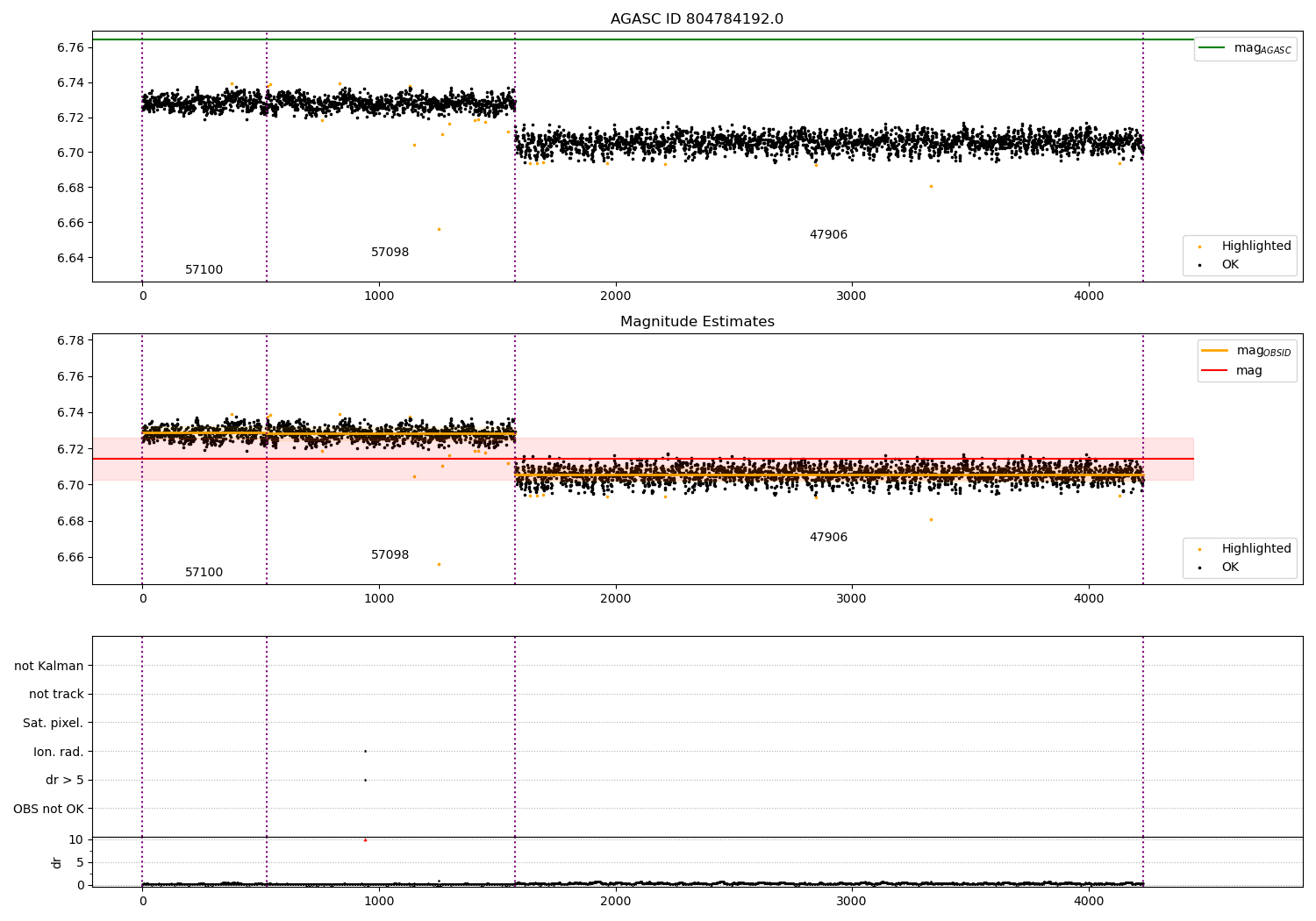The width and height of the screenshot is (1316, 921).
Task: Click the "OBS not OK" axis label
Action: click(49, 809)
